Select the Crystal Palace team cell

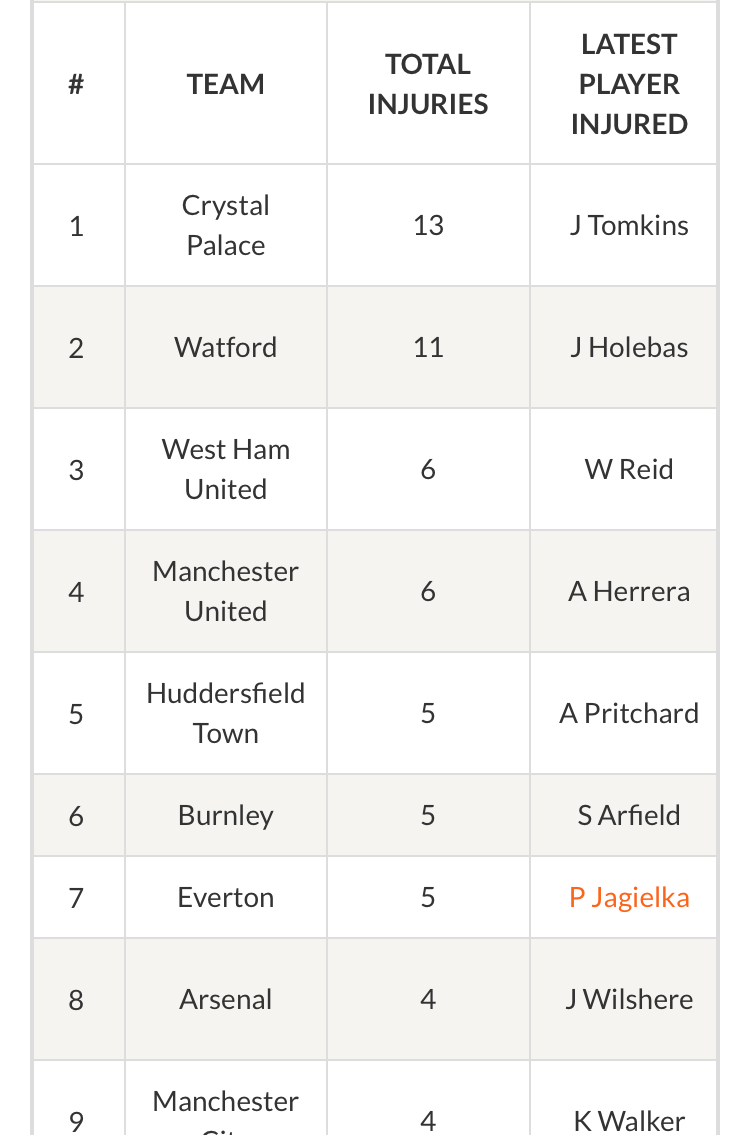pyautogui.click(x=226, y=225)
